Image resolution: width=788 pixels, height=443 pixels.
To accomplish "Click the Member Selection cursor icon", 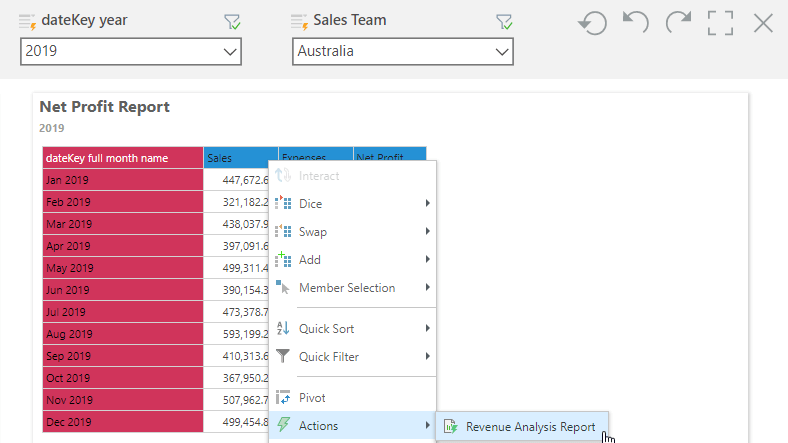I will [x=283, y=287].
